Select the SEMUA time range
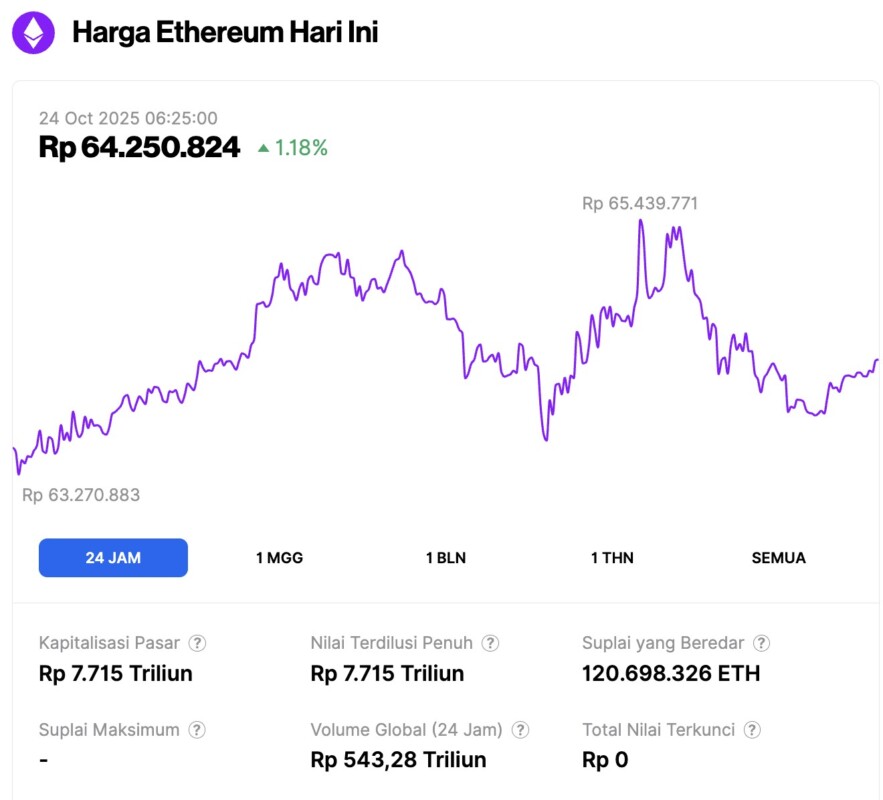Image resolution: width=883 pixels, height=800 pixels. [x=778, y=558]
